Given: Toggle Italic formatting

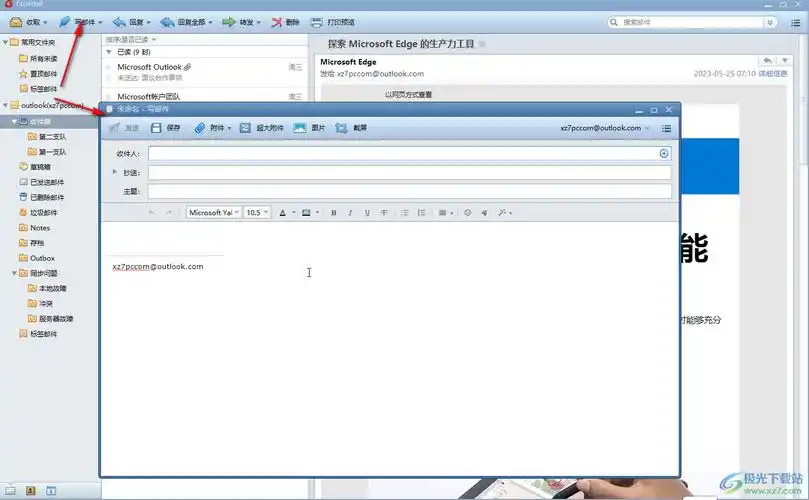Looking at the screenshot, I should pos(350,213).
